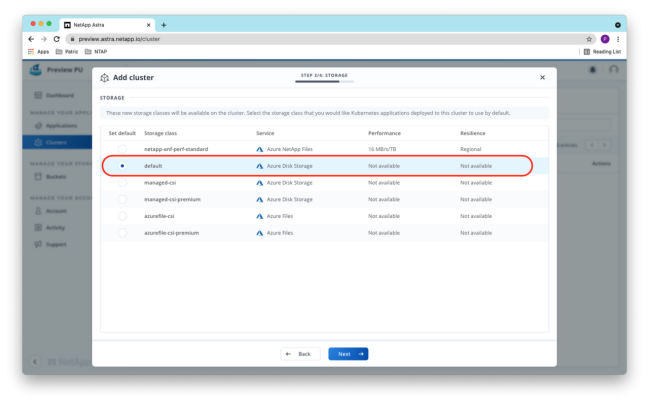Open Chrome three-dot menu
Viewport: 650px width, 405px height.
[x=618, y=39]
